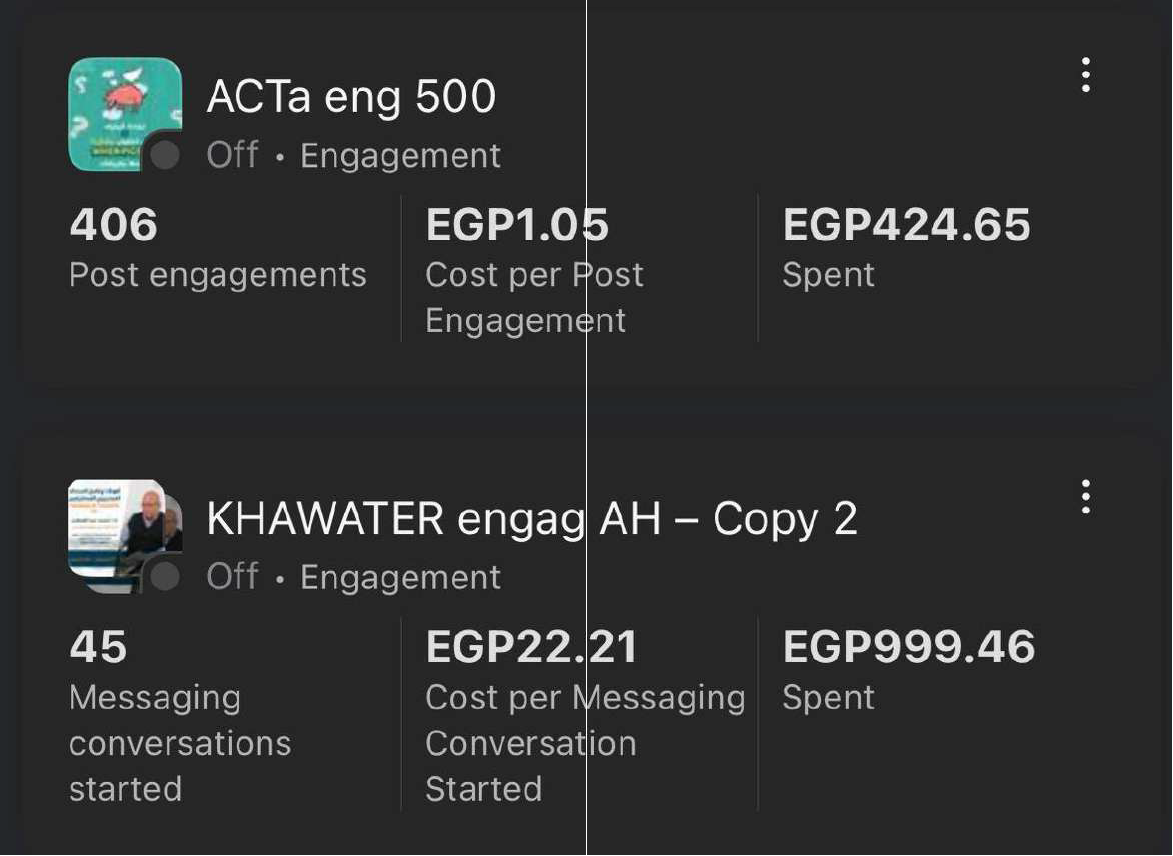The height and width of the screenshot is (856, 1173).
Task: Click the status dot on KHAWATER thumbnail
Action: tap(164, 576)
